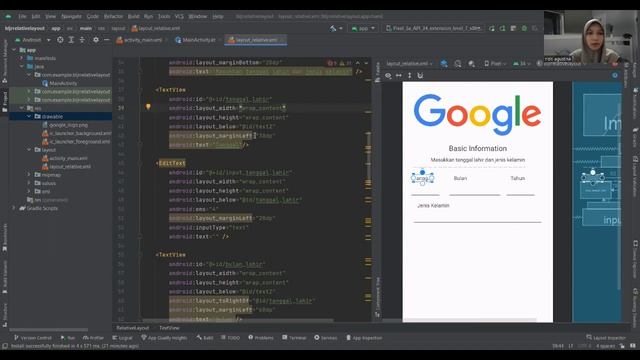Open the Pixel device selector dropdown

tap(434, 28)
